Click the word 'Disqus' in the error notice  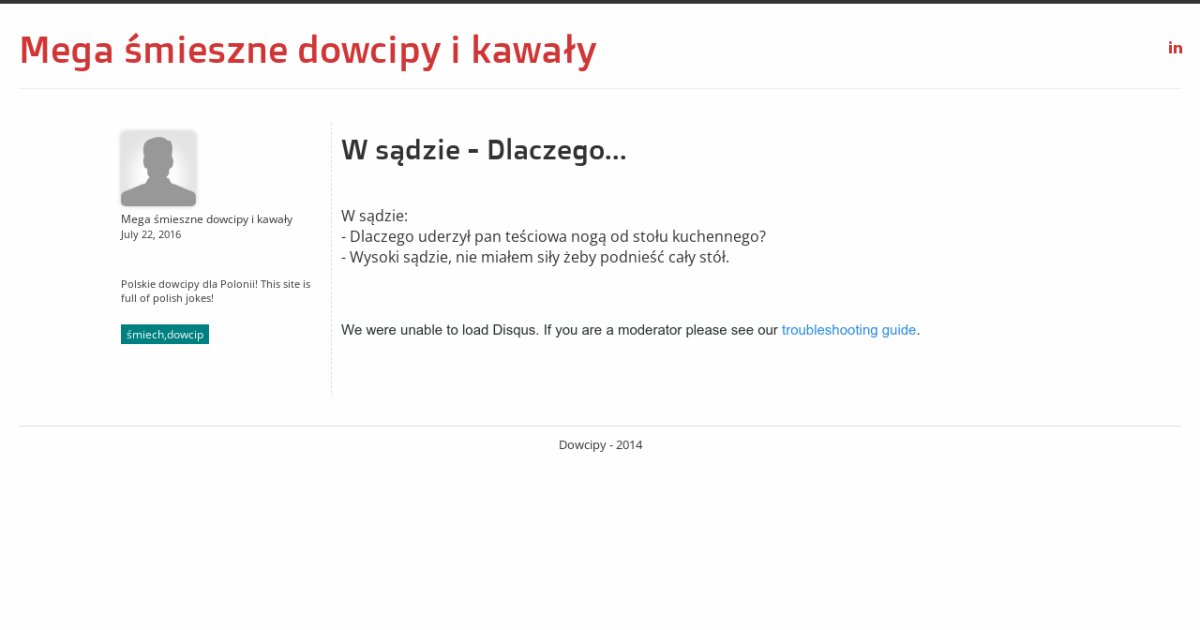coord(514,330)
